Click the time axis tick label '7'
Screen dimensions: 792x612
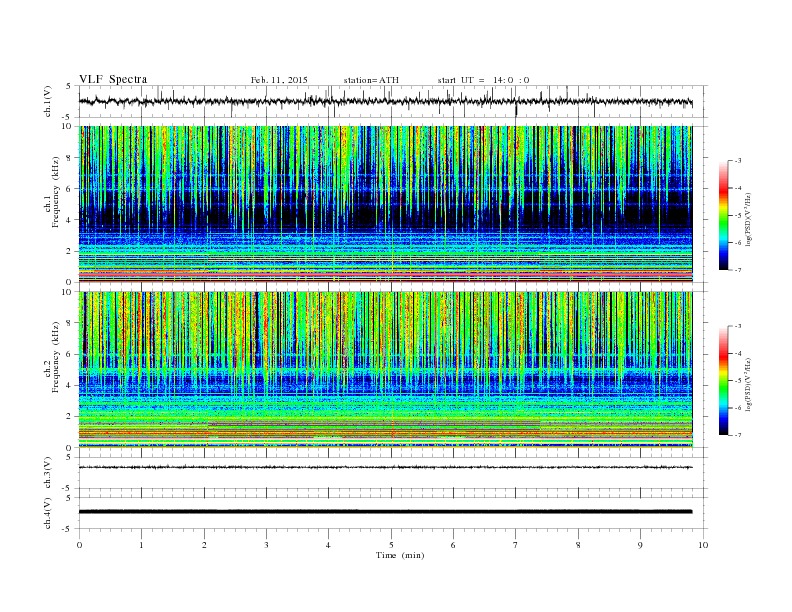click(516, 545)
